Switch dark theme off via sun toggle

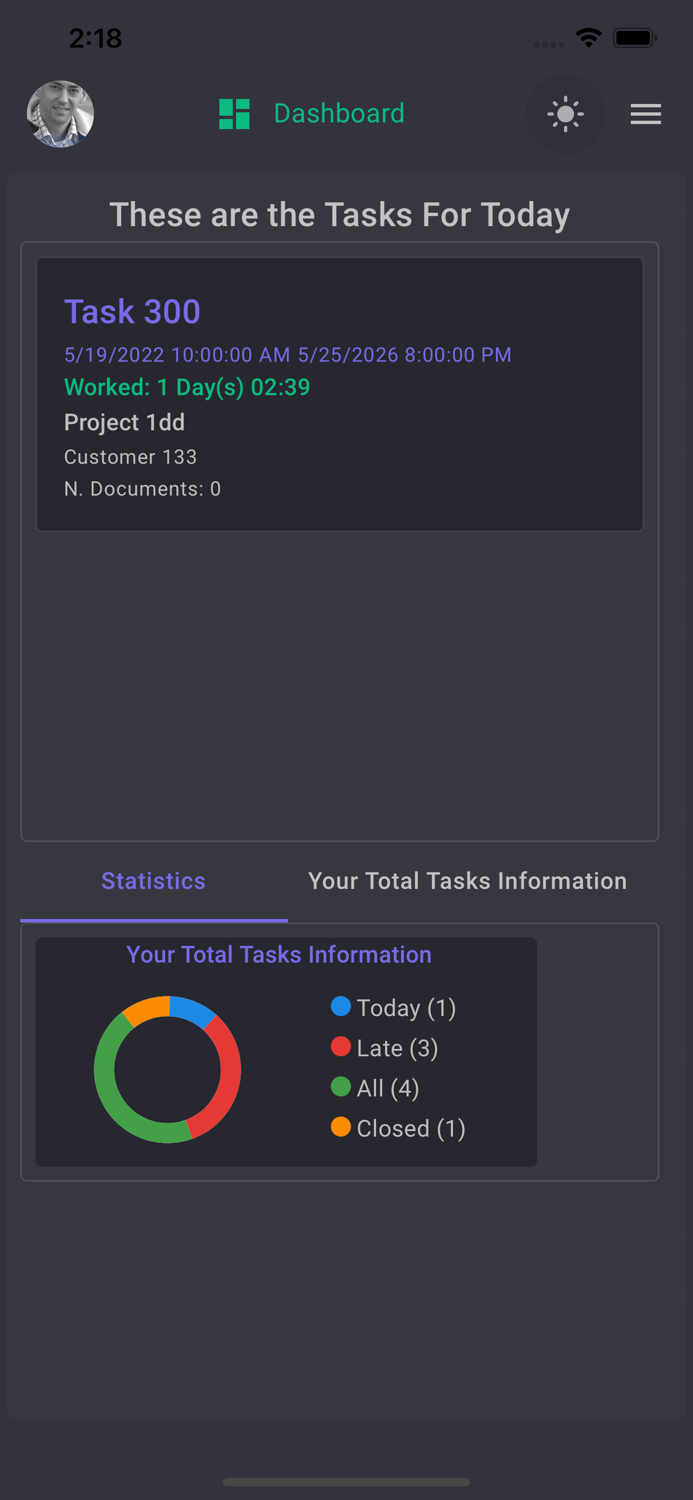(x=566, y=113)
